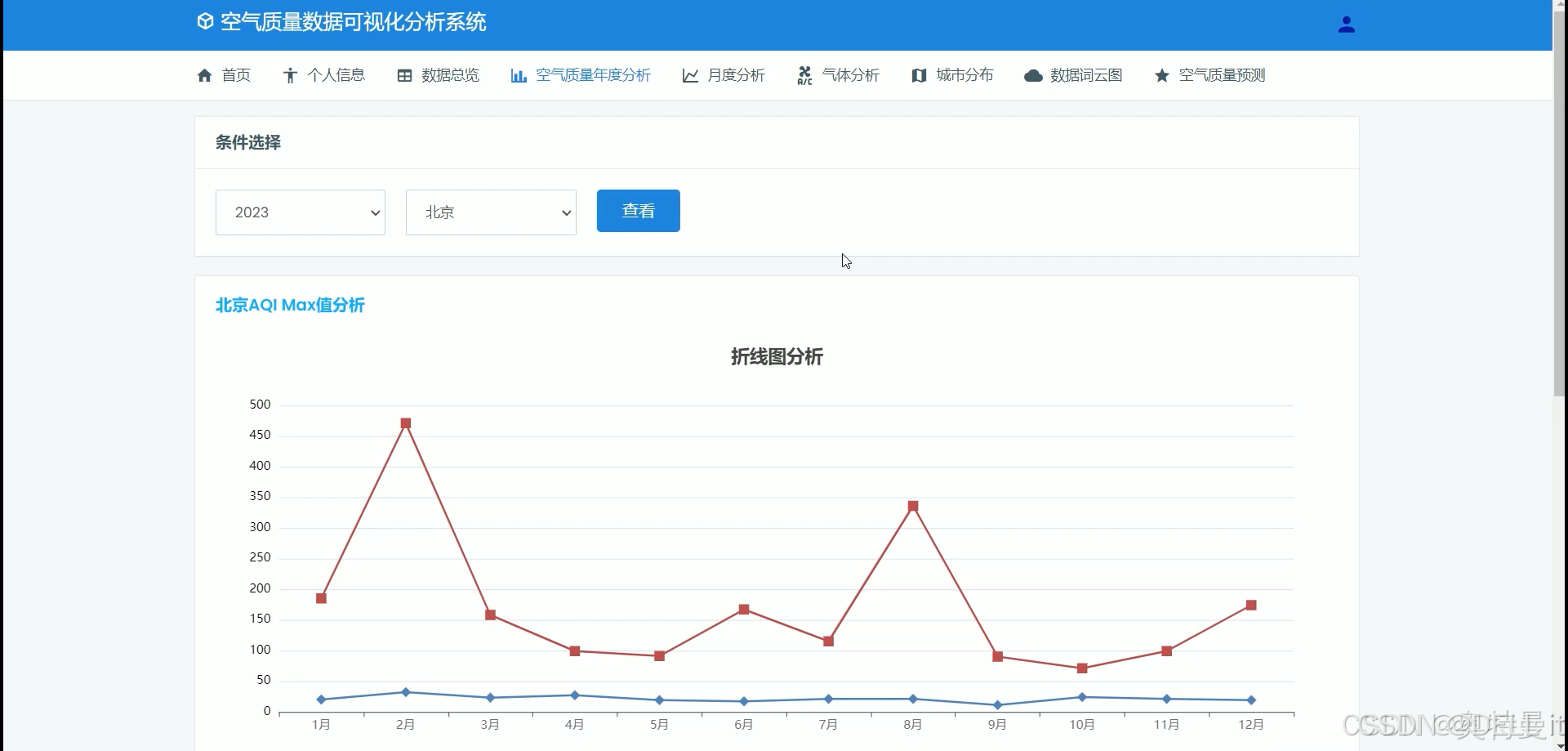Click blue data point for 9月
The height and width of the screenshot is (751, 1568).
(x=997, y=705)
